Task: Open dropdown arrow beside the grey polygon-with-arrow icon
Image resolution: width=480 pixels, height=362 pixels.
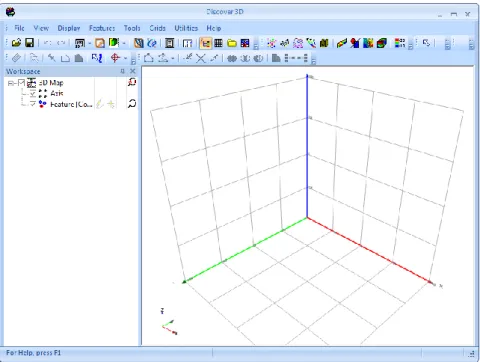Action: (173, 58)
